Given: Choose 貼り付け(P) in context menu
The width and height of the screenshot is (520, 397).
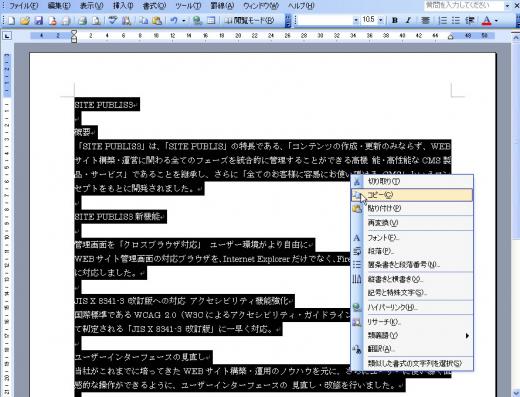Looking at the screenshot, I should point(412,209).
